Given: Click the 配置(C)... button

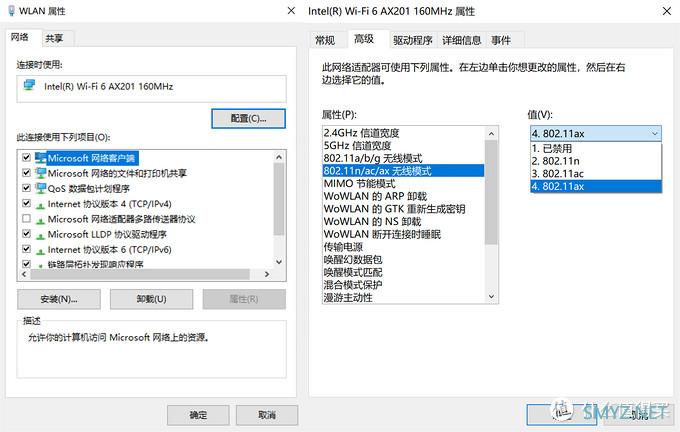Looking at the screenshot, I should tap(248, 118).
